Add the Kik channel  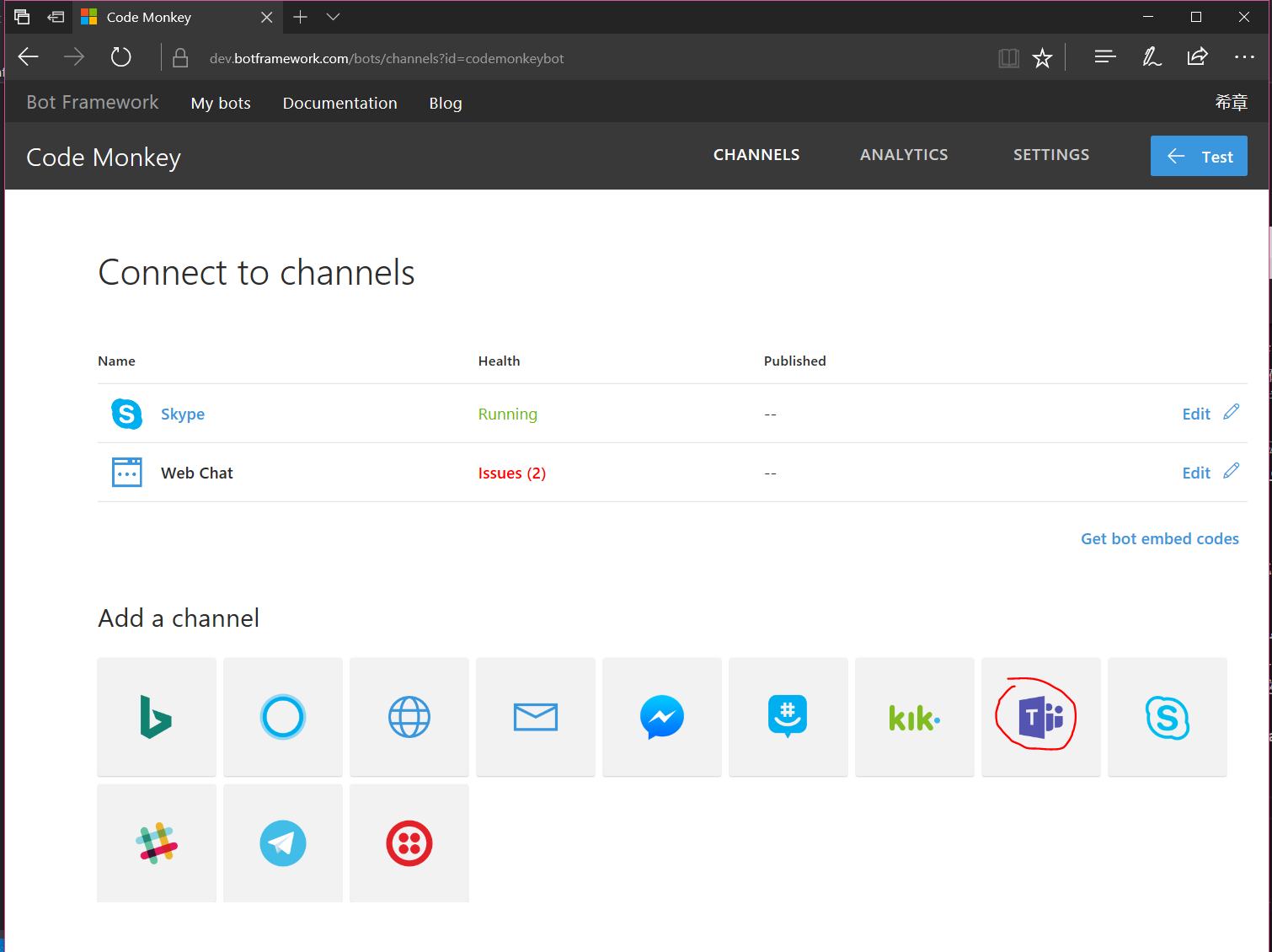914,717
